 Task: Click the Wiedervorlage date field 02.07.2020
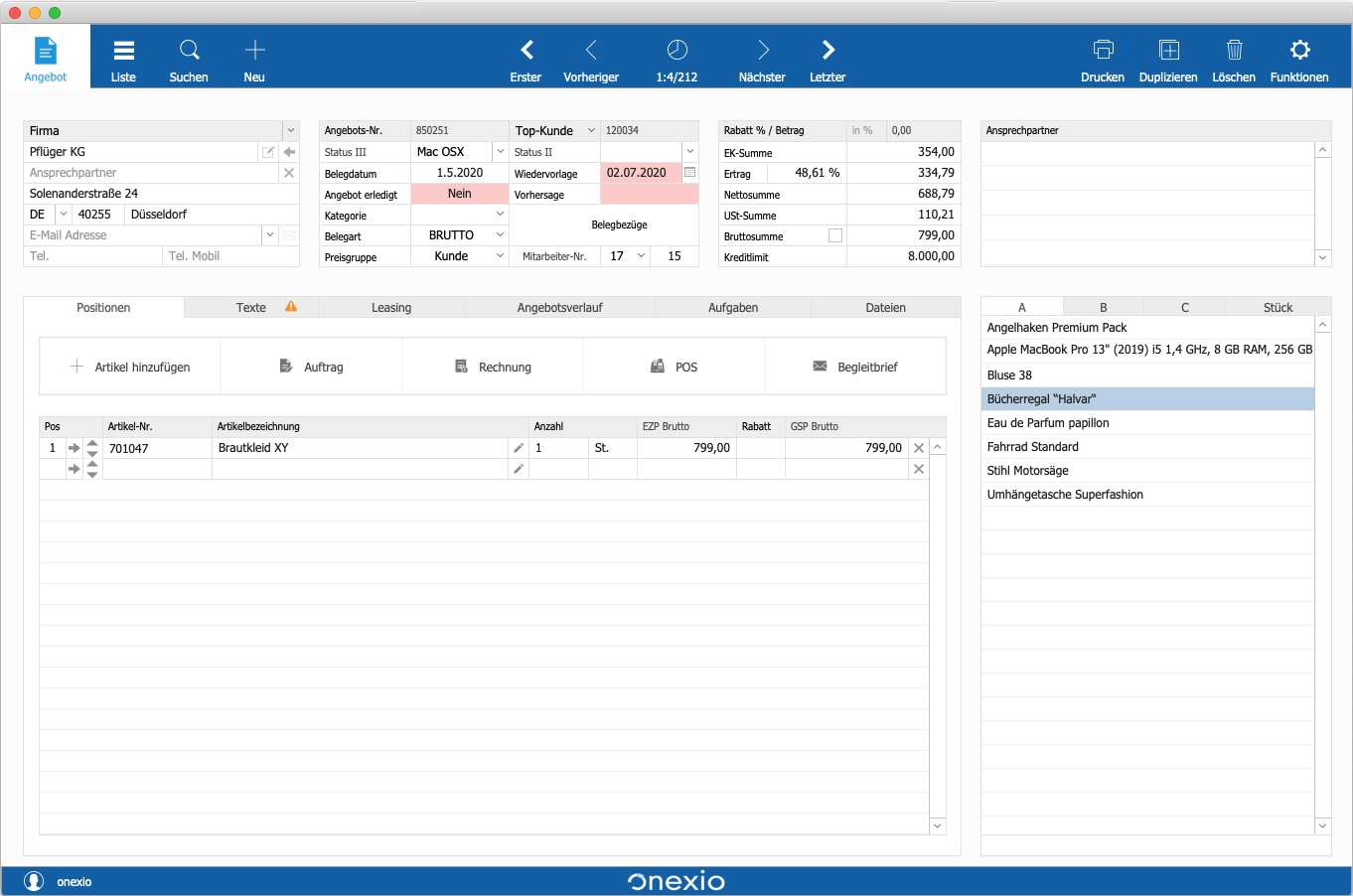click(x=641, y=173)
